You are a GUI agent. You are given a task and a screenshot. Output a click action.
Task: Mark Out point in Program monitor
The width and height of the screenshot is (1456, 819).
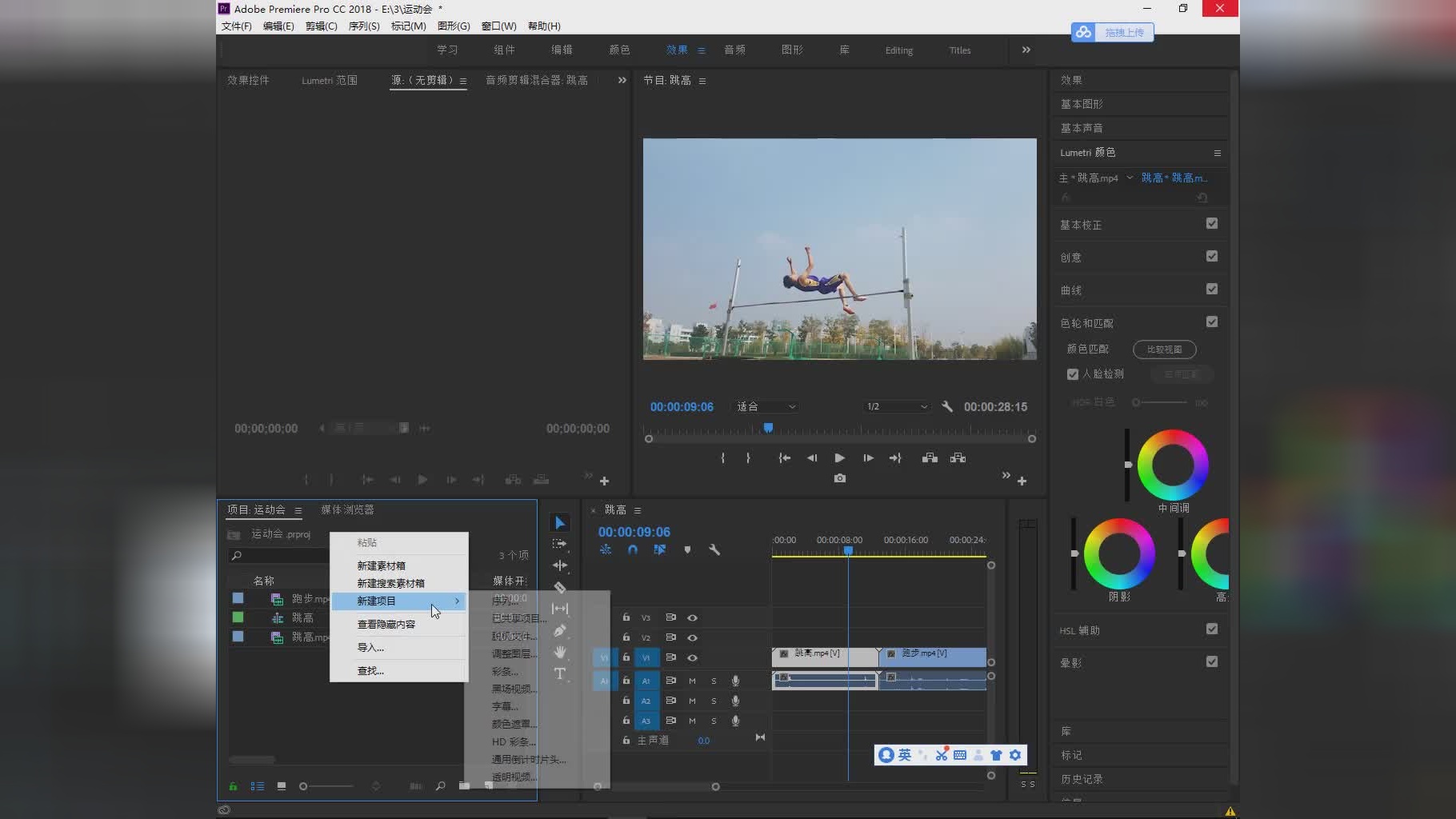[748, 457]
